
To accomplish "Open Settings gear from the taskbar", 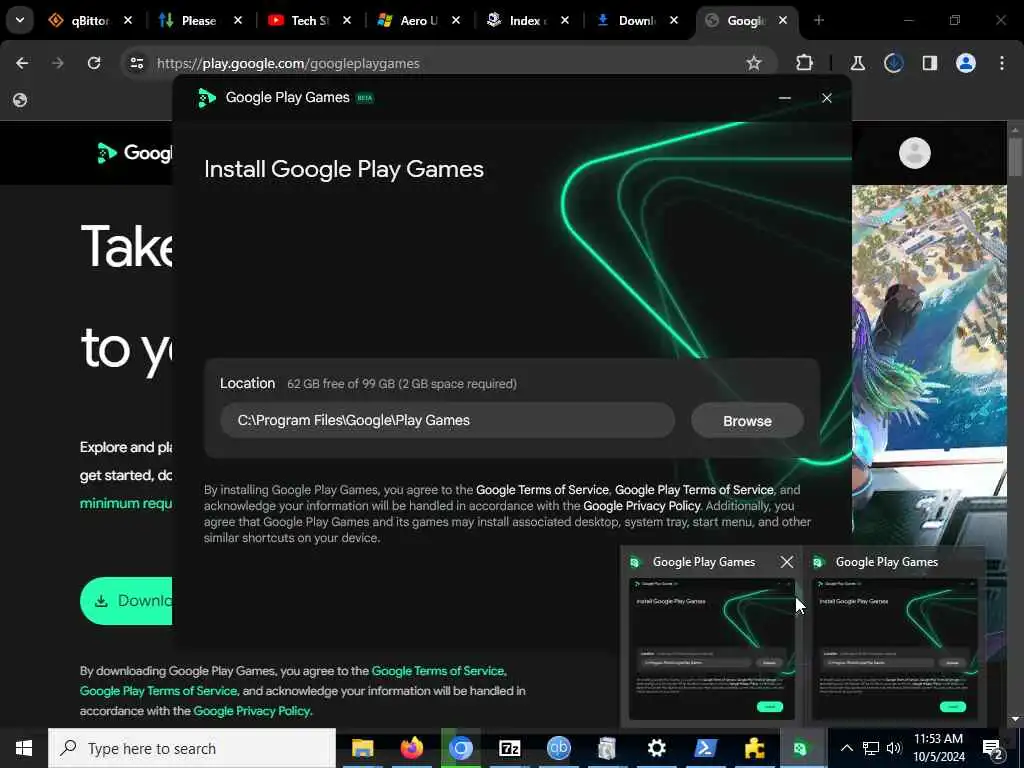I will click(x=656, y=748).
